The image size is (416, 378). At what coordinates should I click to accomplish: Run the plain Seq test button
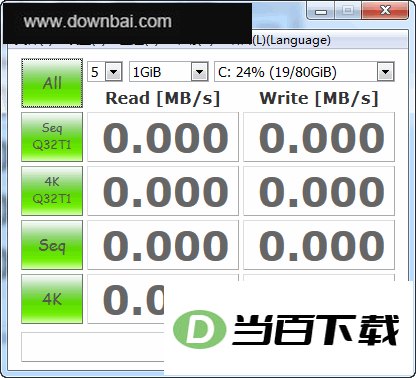click(x=52, y=245)
